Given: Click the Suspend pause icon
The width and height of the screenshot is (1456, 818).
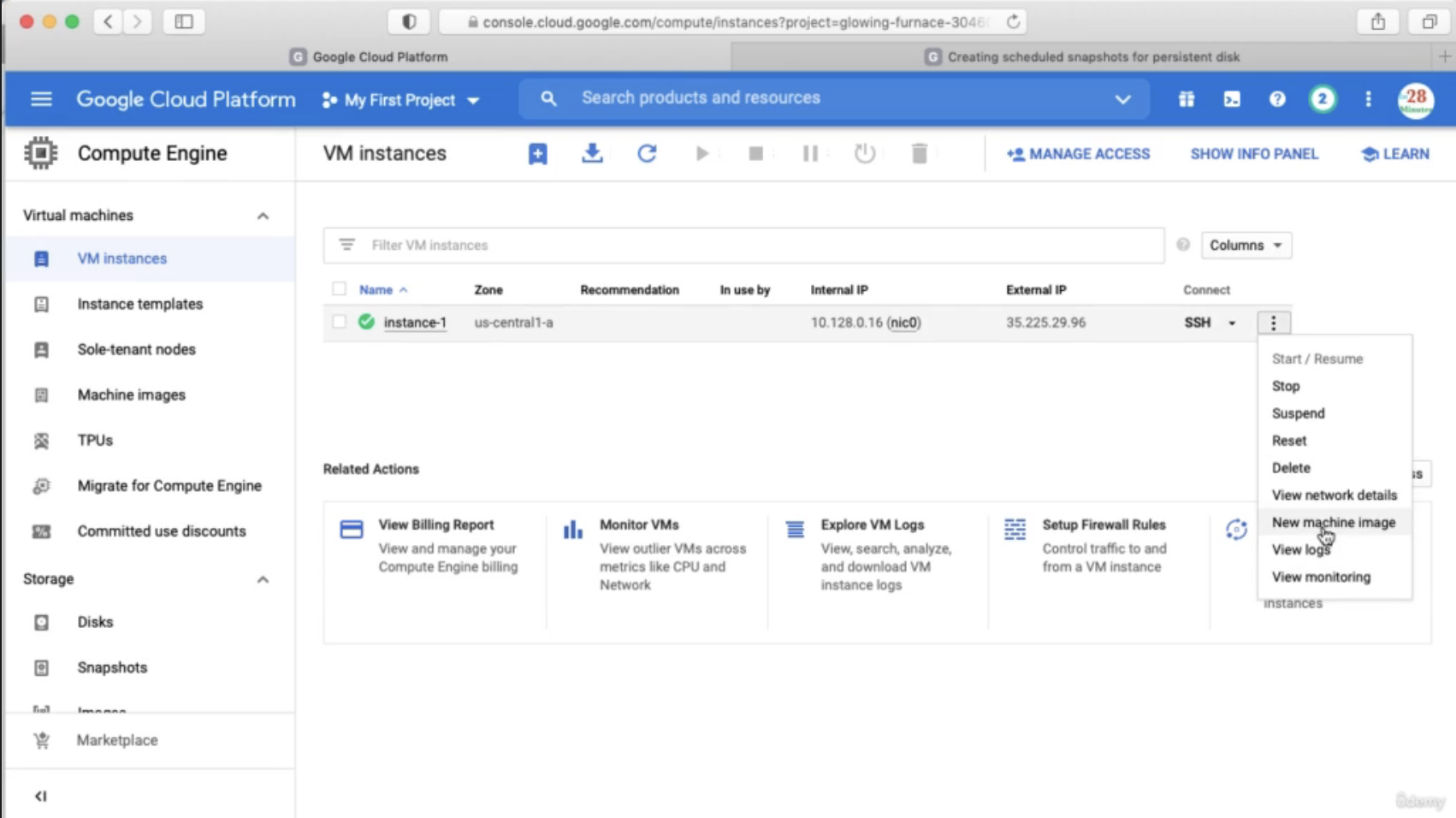Looking at the screenshot, I should point(810,154).
